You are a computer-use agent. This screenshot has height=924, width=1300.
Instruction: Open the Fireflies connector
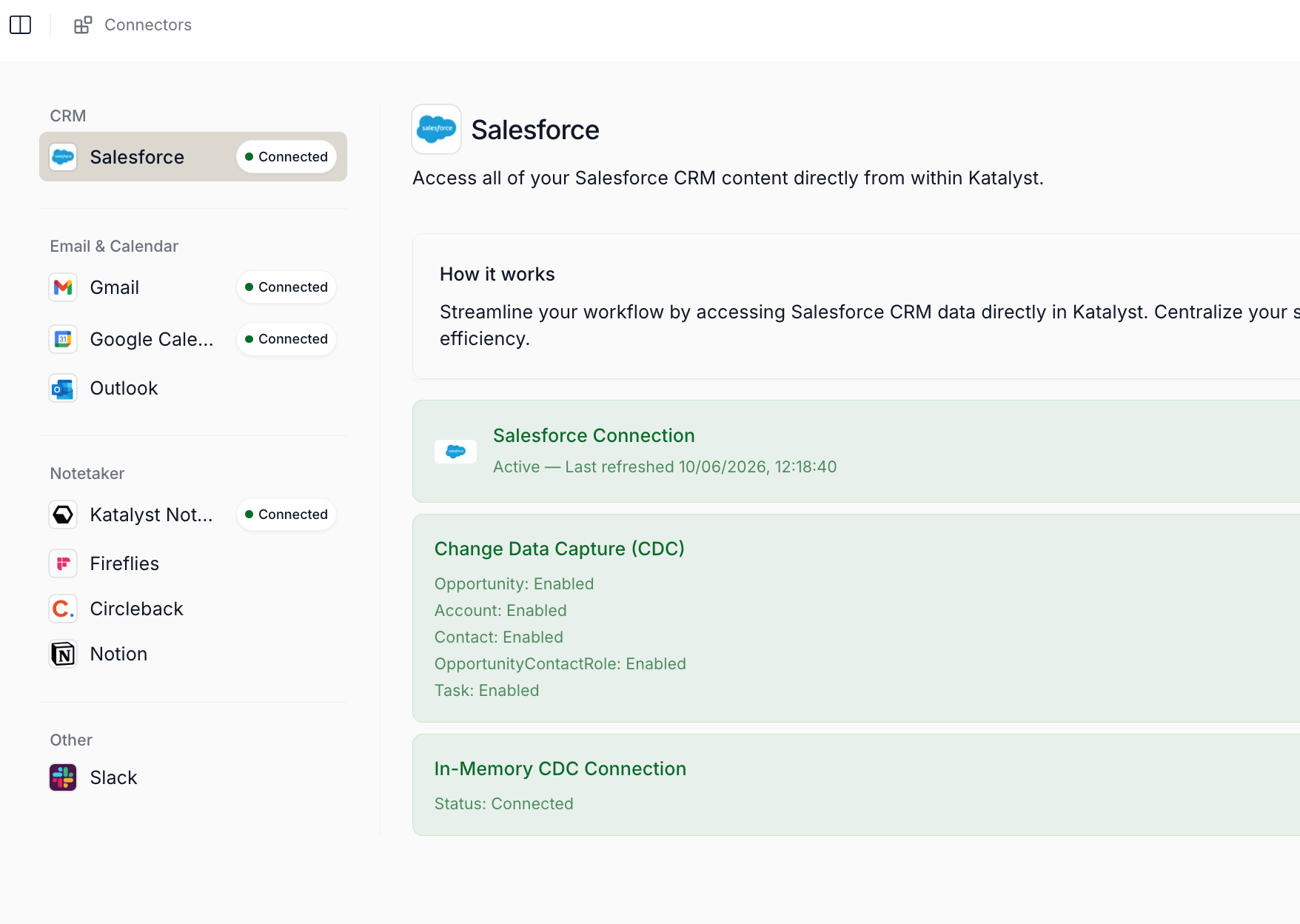pyautogui.click(x=193, y=563)
